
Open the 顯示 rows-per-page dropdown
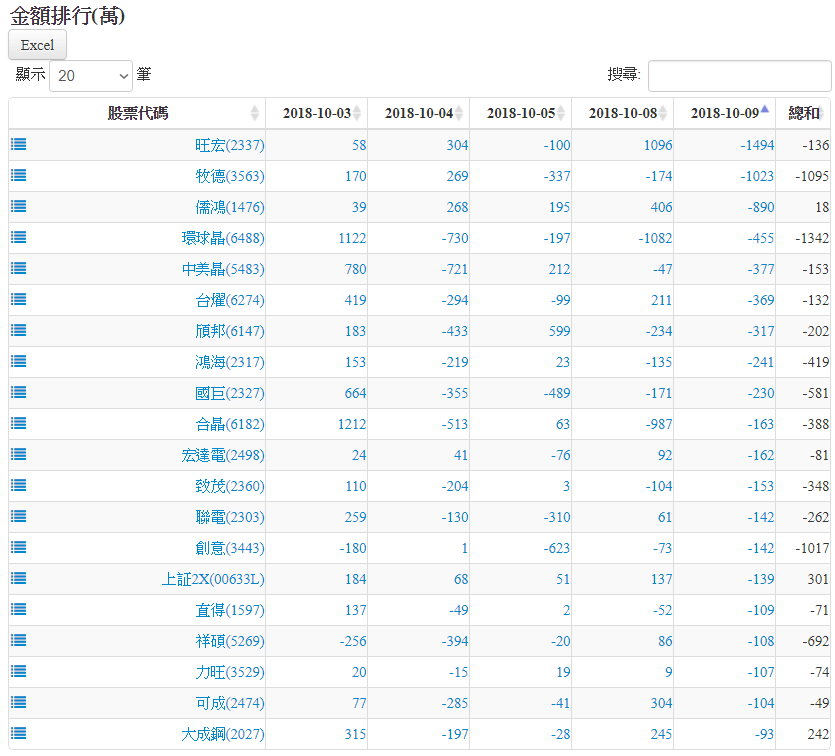91,75
